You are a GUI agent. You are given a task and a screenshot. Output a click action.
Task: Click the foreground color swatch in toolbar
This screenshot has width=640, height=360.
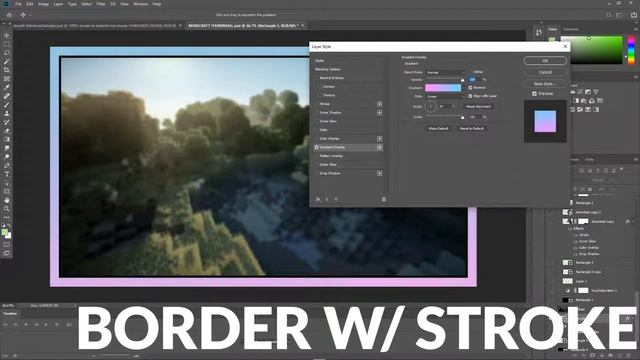coord(4,232)
